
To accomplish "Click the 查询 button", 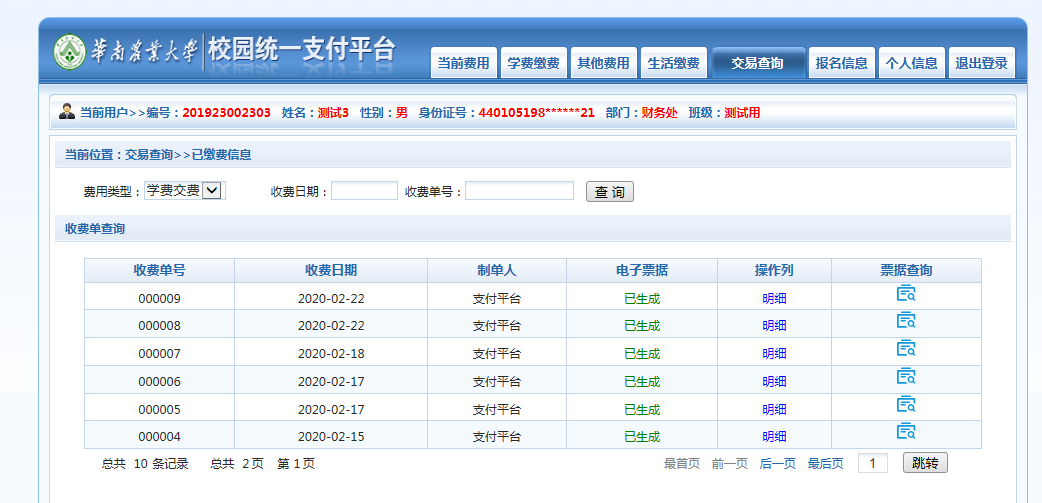I will pyautogui.click(x=610, y=192).
